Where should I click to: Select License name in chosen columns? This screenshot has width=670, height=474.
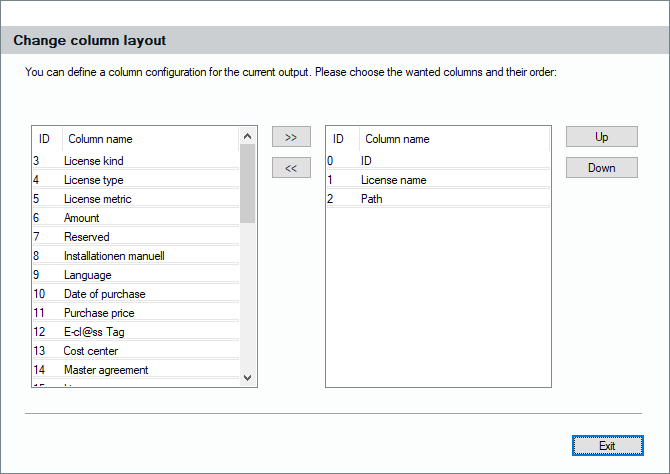click(393, 180)
